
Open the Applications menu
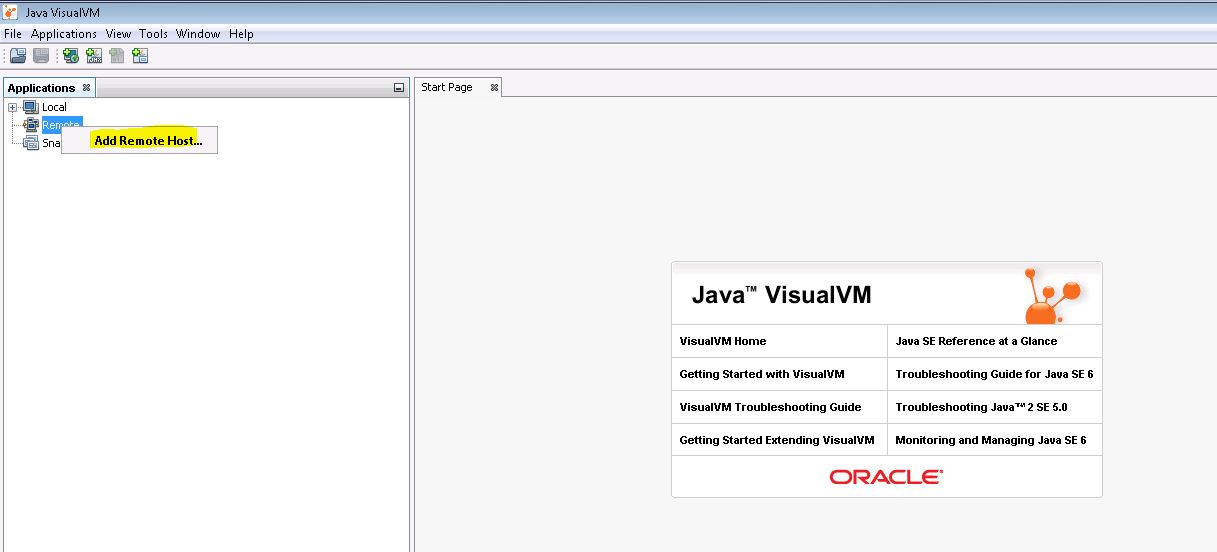click(x=64, y=34)
